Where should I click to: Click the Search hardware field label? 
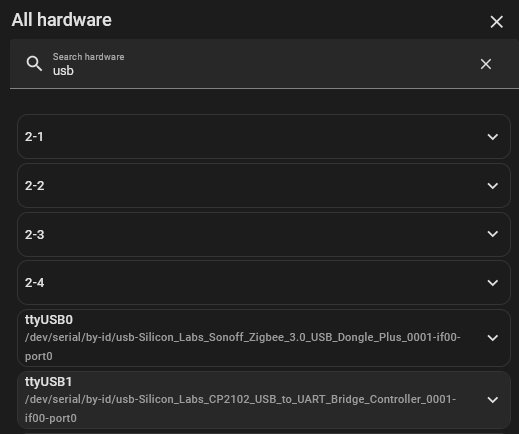tap(88, 57)
